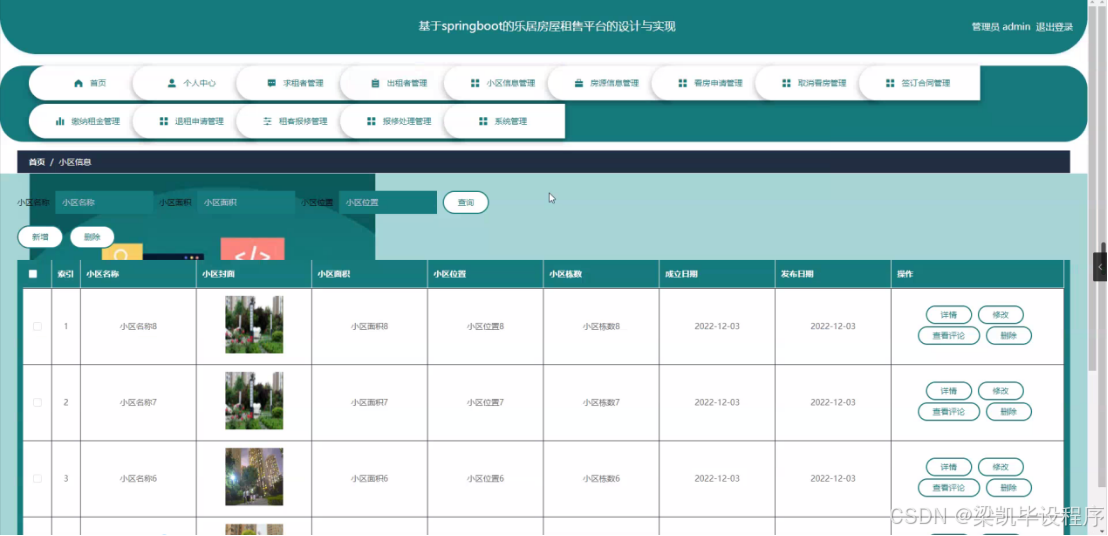Click 删除 in the 小区名称8 row
Screen dimensions: 1108x536
coord(1008,336)
